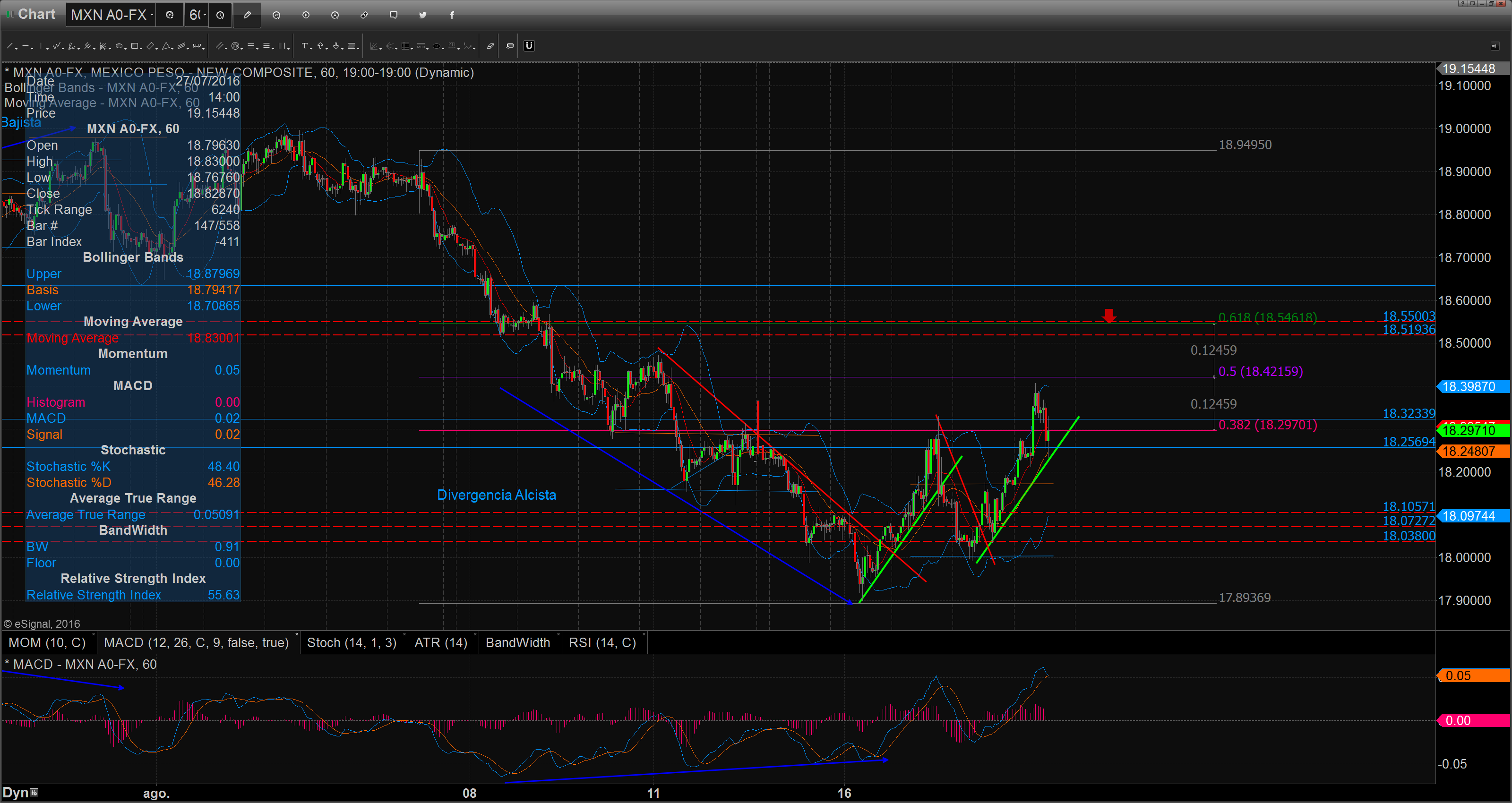Screen dimensions: 1512x803
Task: Switch to the MOM (10, C) tab
Action: click(47, 643)
